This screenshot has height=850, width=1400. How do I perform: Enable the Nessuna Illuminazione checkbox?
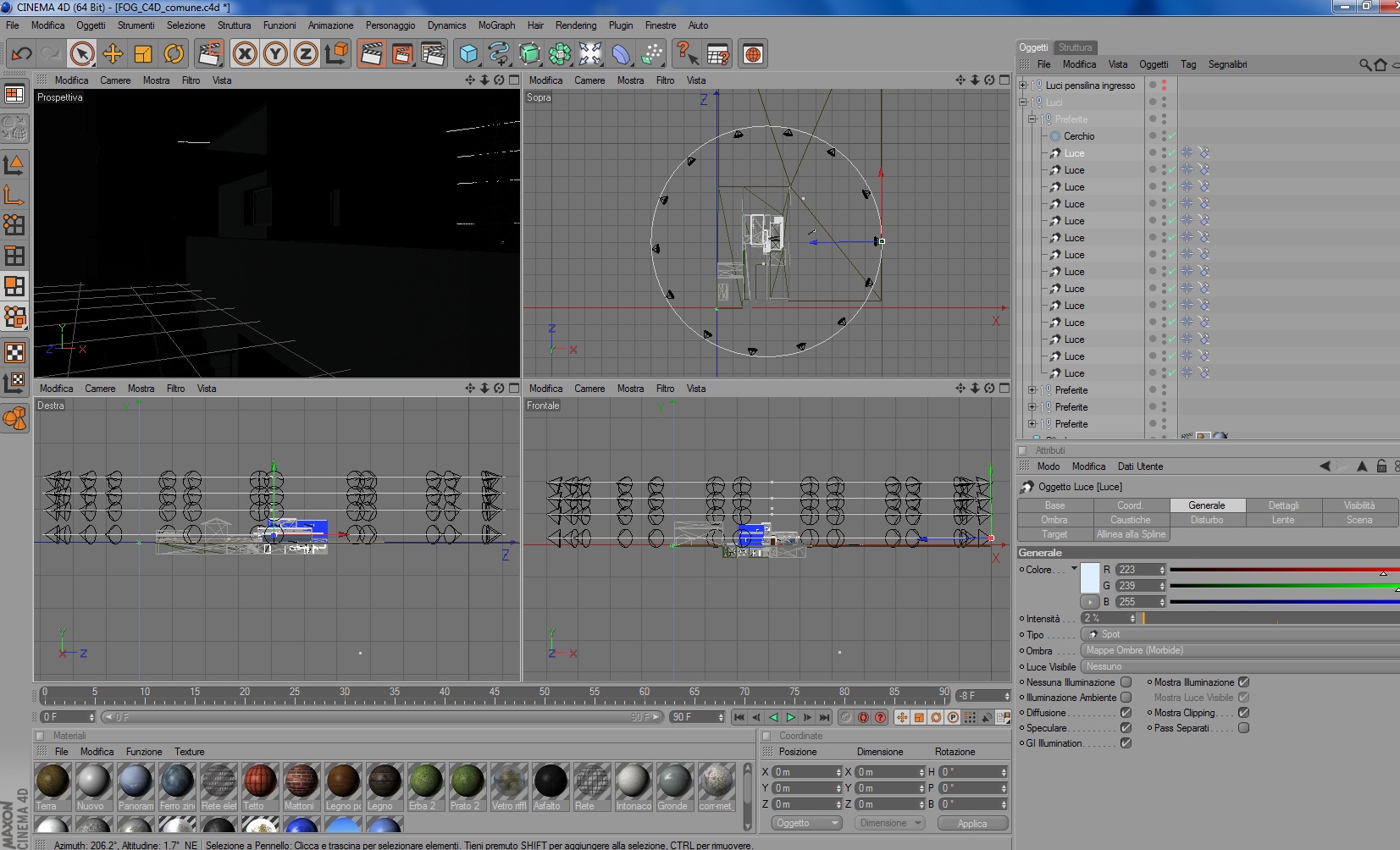tap(1126, 682)
